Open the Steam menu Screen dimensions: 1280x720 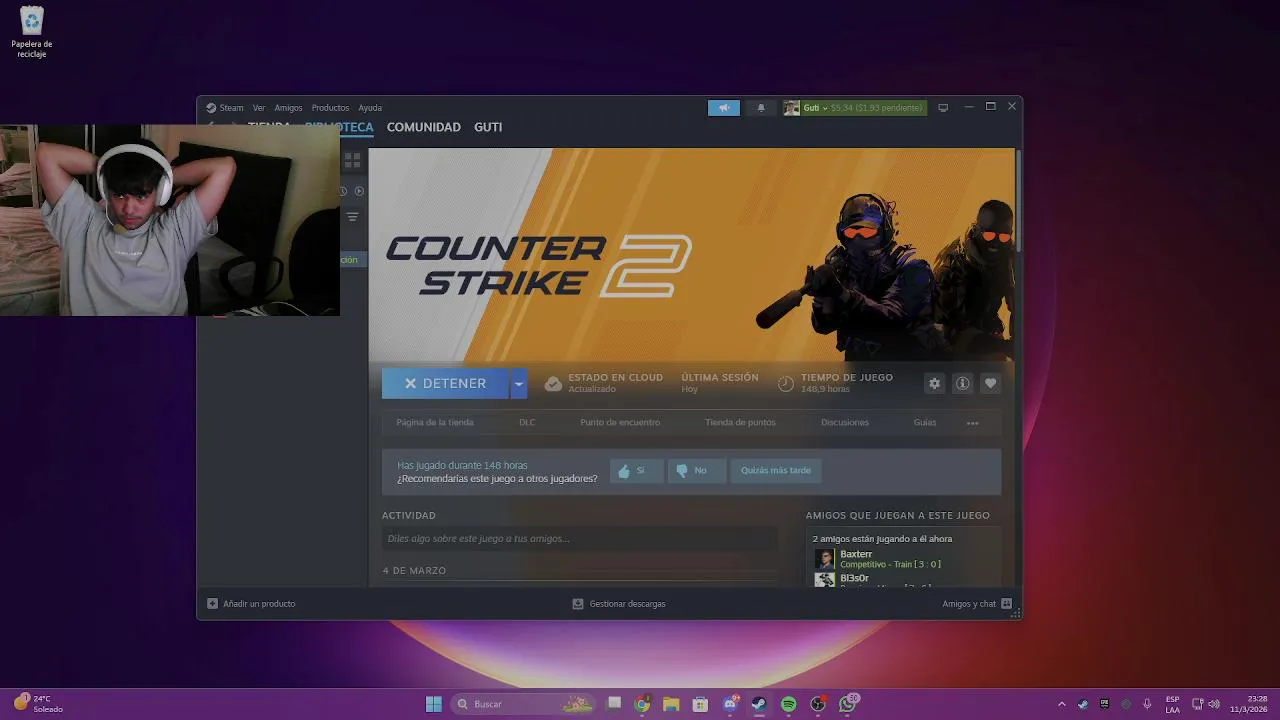coord(225,108)
